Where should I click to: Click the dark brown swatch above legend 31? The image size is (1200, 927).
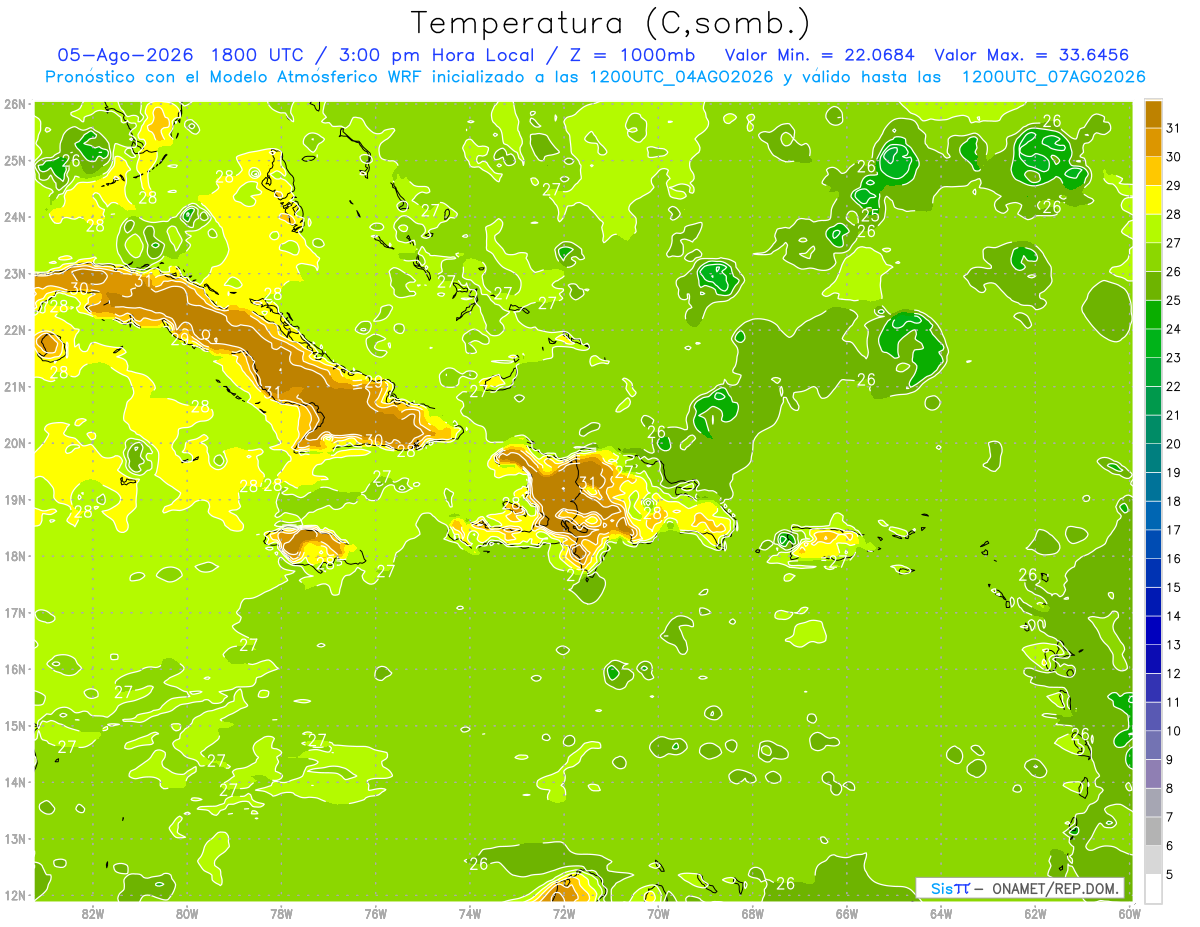click(x=1153, y=113)
